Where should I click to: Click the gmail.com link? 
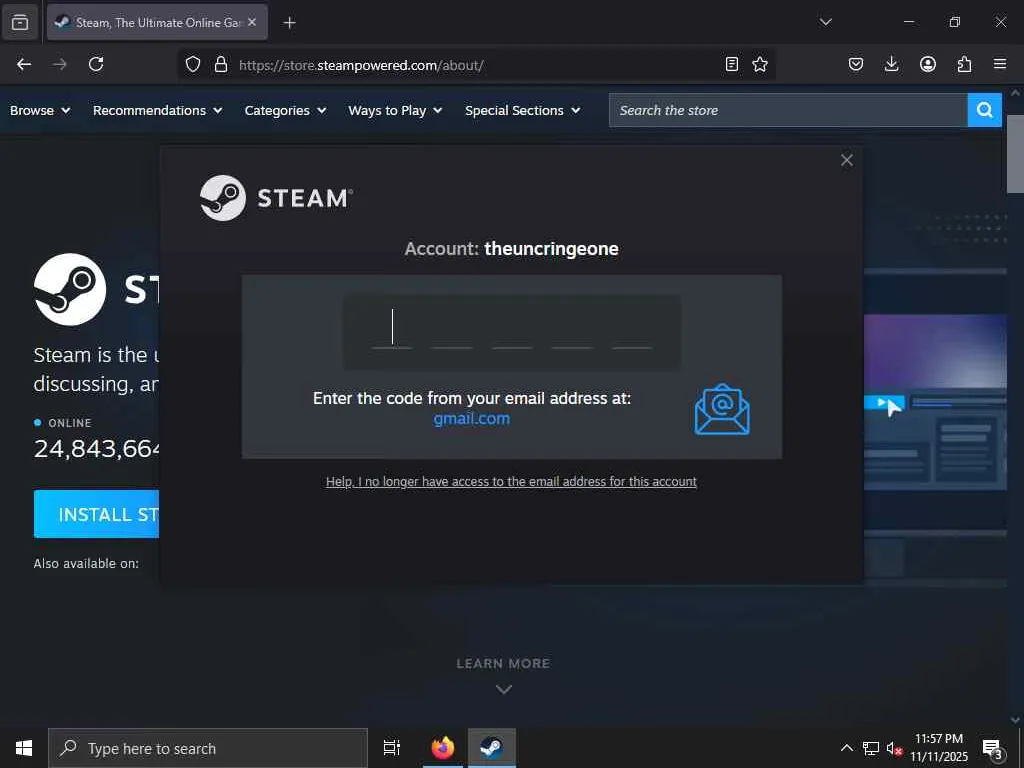pyautogui.click(x=472, y=419)
